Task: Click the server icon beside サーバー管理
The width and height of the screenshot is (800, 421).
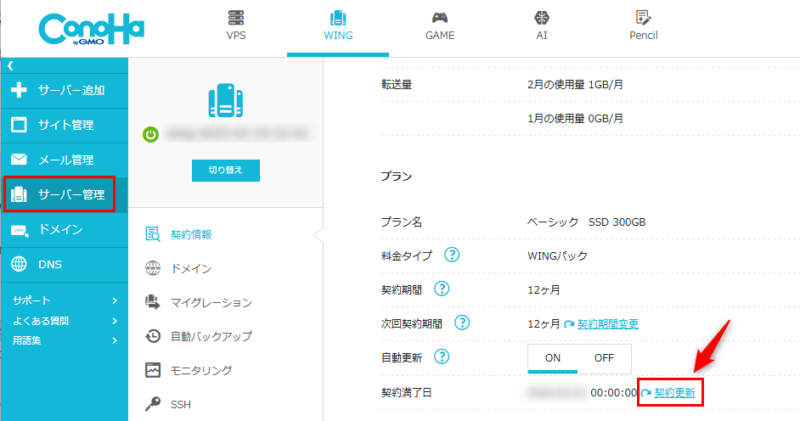Action: click(19, 194)
